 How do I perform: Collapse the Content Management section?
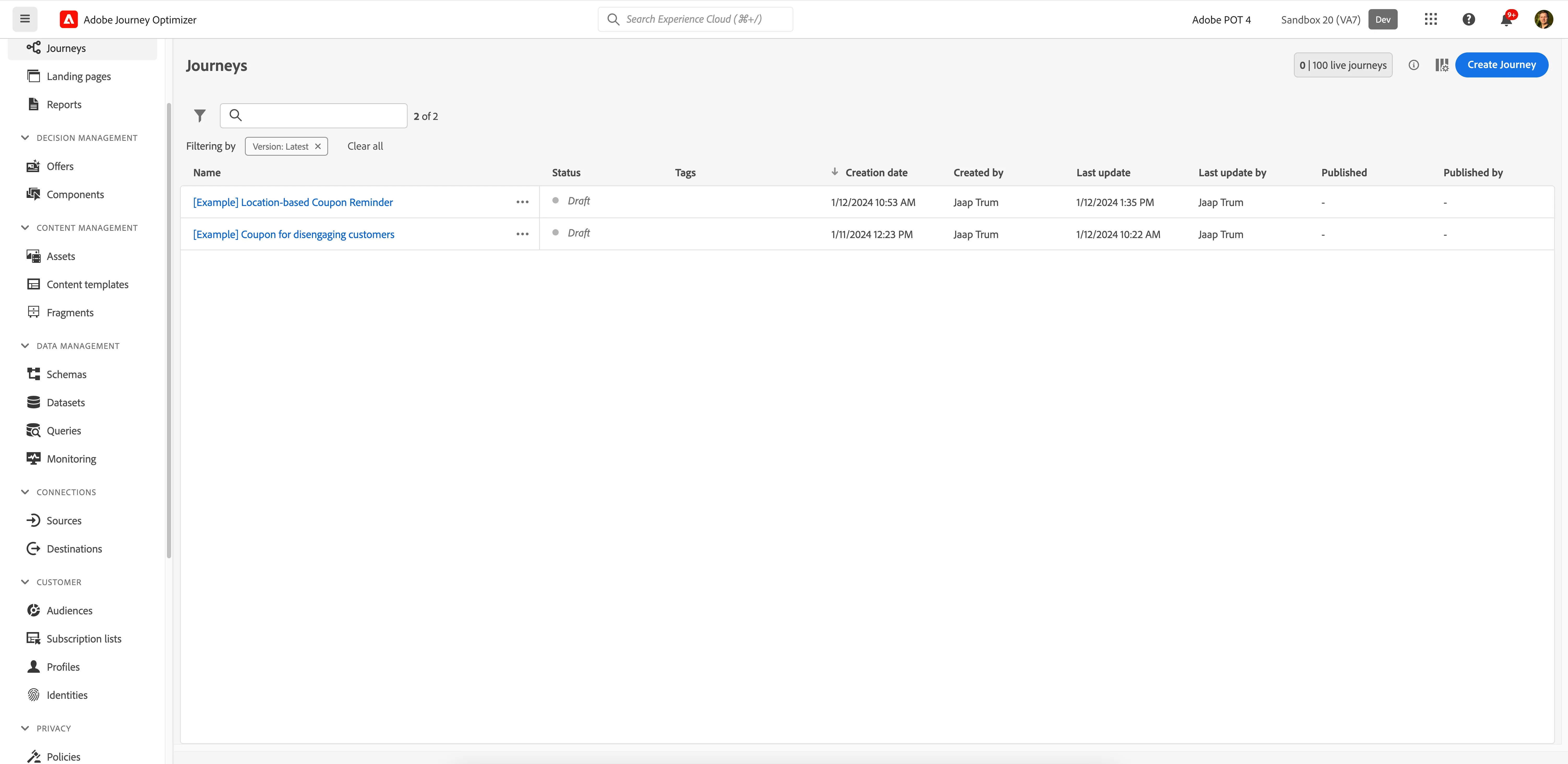tap(25, 228)
